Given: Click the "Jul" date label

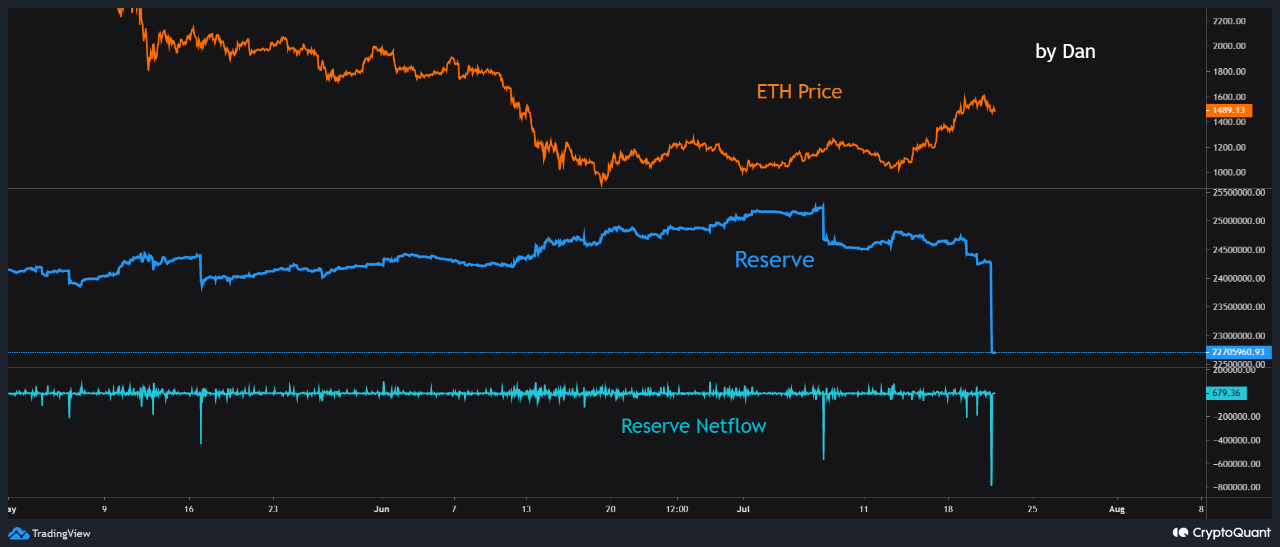Looking at the screenshot, I should tap(743, 509).
